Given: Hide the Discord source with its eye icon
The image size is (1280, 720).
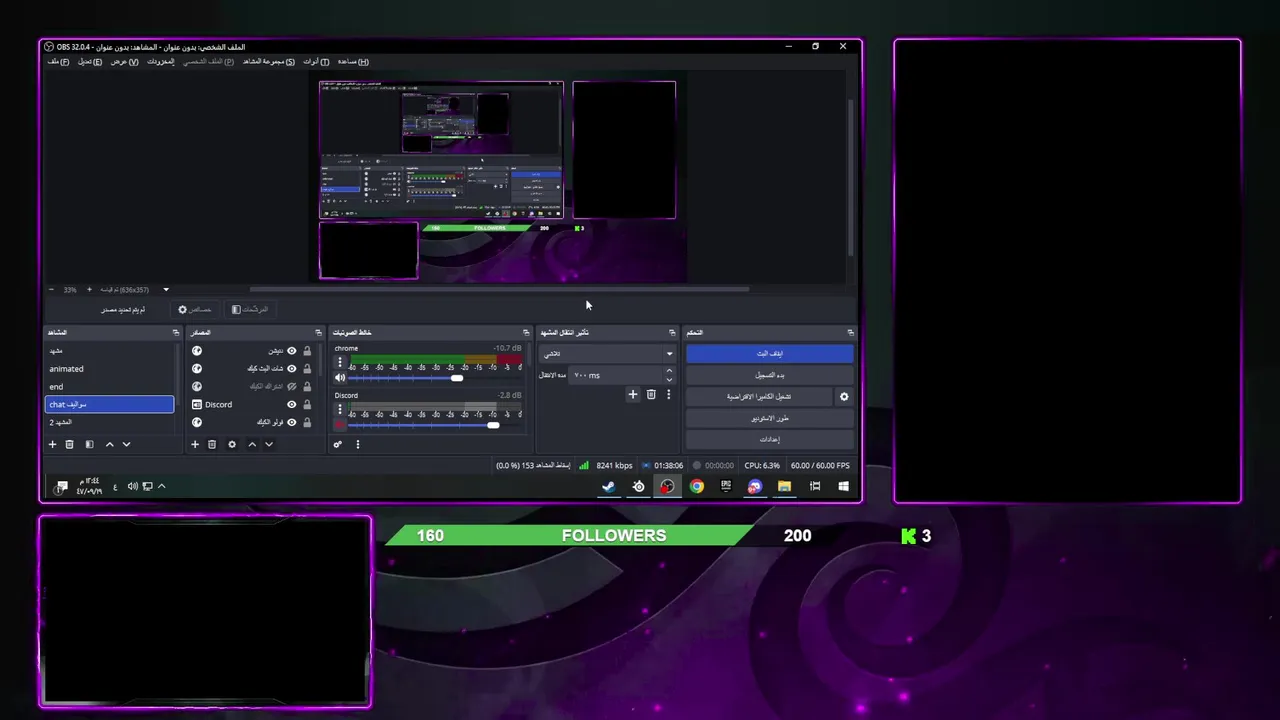Looking at the screenshot, I should click(292, 404).
